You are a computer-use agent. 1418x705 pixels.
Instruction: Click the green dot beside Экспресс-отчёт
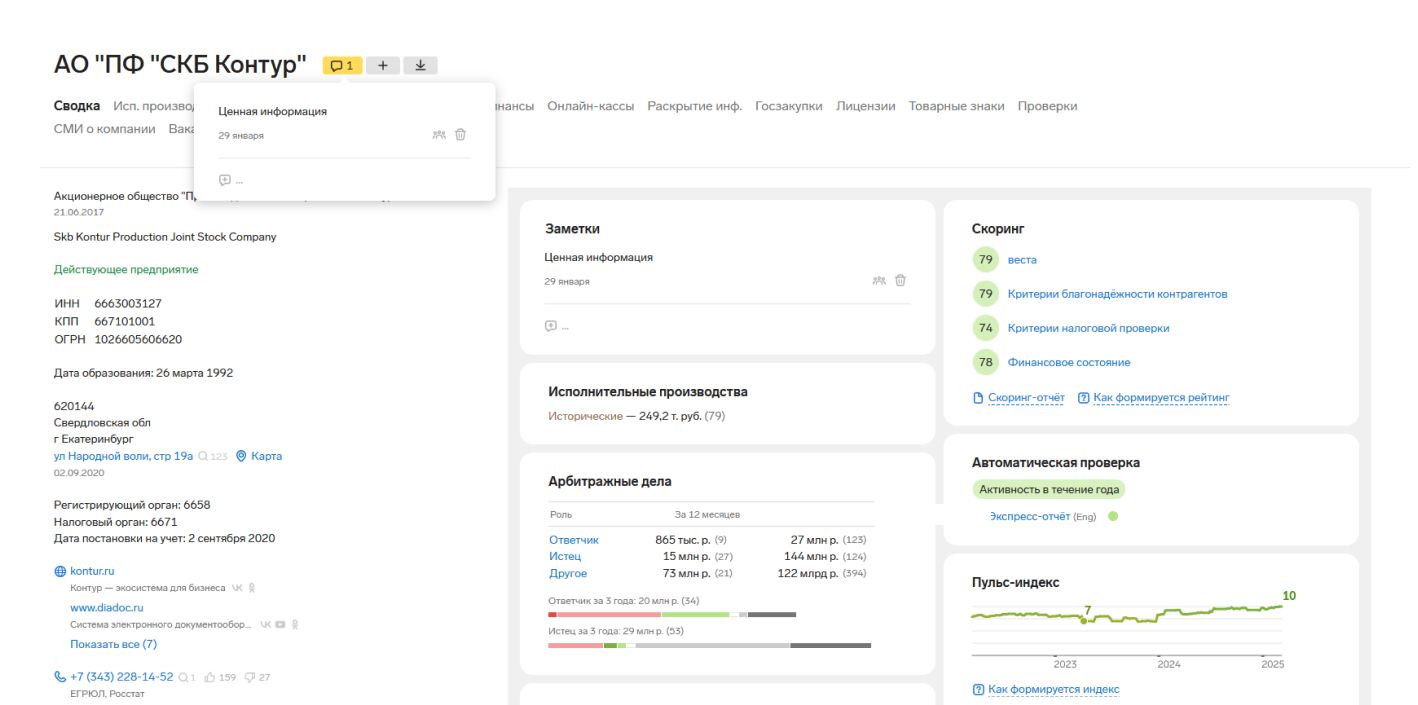pyautogui.click(x=1113, y=516)
